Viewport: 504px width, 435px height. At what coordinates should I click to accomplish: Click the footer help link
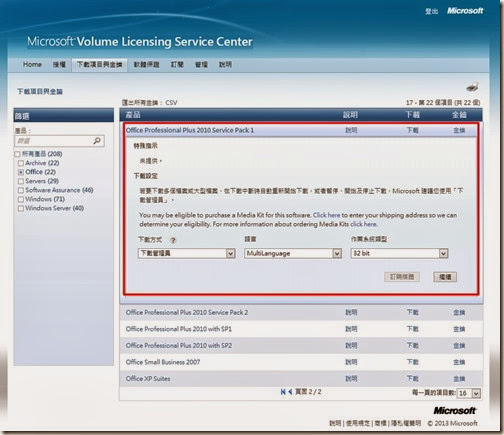(335, 423)
